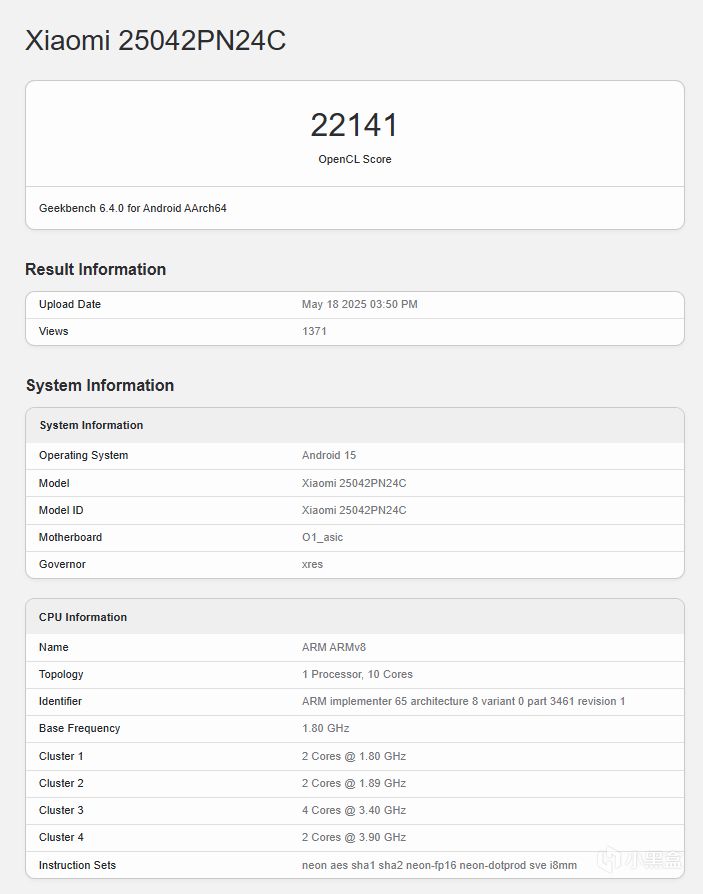Click the Identifier label
The width and height of the screenshot is (703, 894).
pos(60,701)
